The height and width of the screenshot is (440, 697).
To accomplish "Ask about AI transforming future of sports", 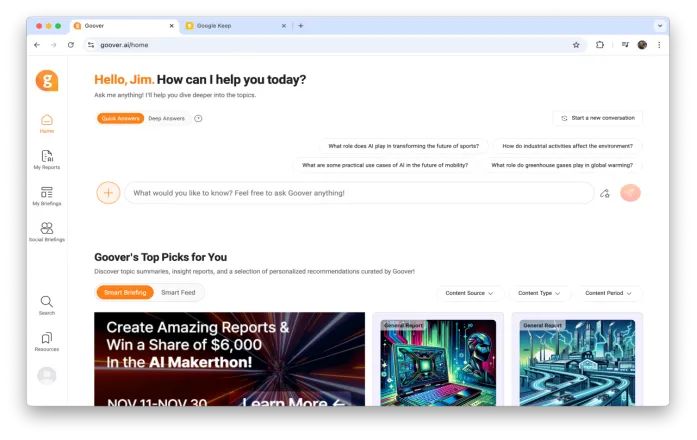I will 404,146.
